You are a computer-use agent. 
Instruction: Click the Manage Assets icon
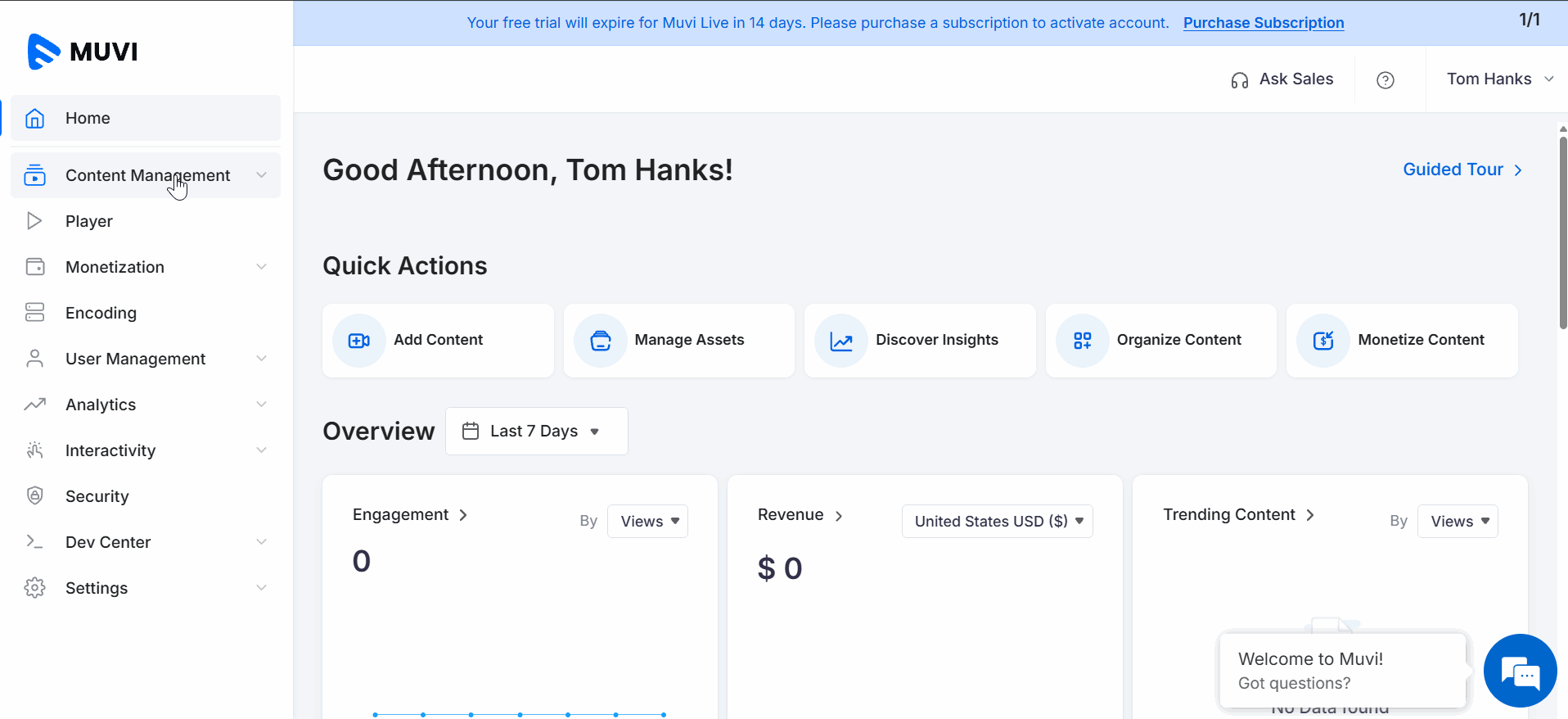pos(601,341)
